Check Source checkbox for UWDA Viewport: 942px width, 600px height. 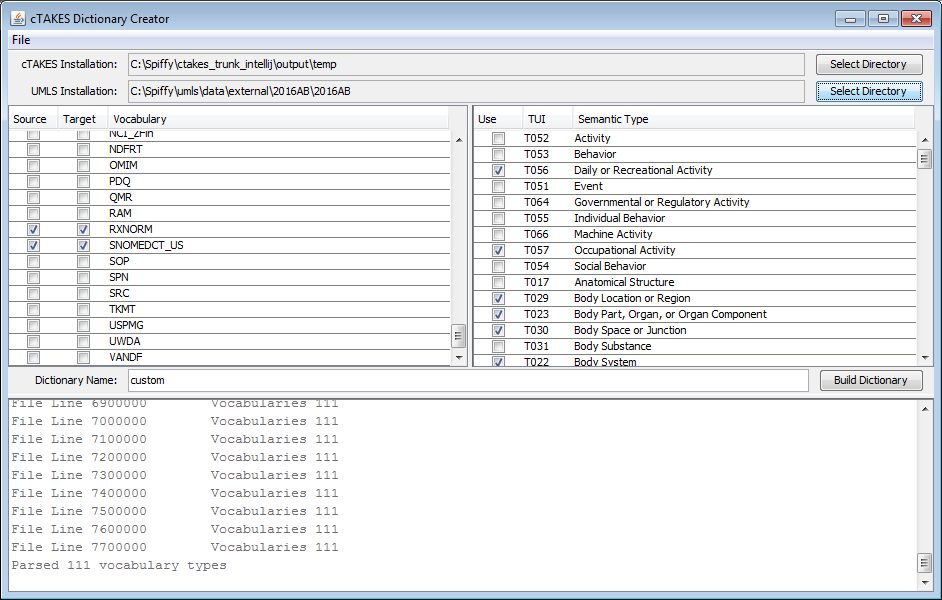[34, 342]
